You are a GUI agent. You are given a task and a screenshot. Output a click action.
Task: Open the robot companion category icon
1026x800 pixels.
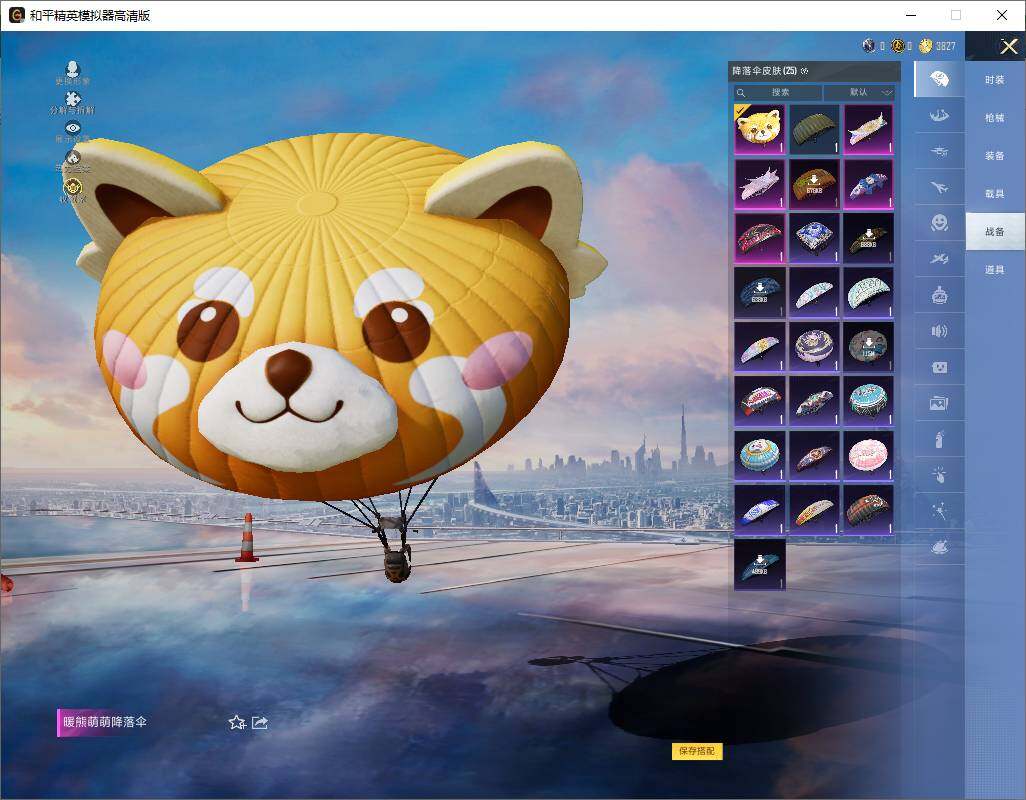(x=939, y=295)
